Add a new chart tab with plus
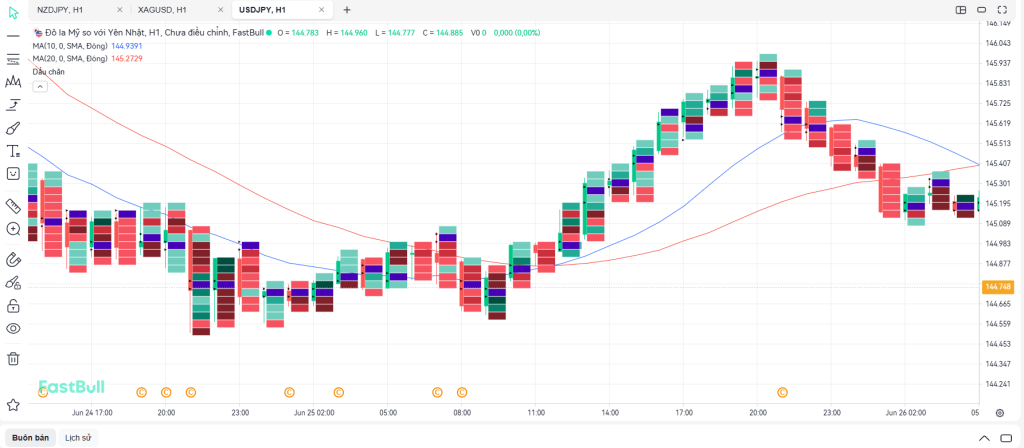Screen dimensions: 1024x448 pyautogui.click(x=347, y=10)
